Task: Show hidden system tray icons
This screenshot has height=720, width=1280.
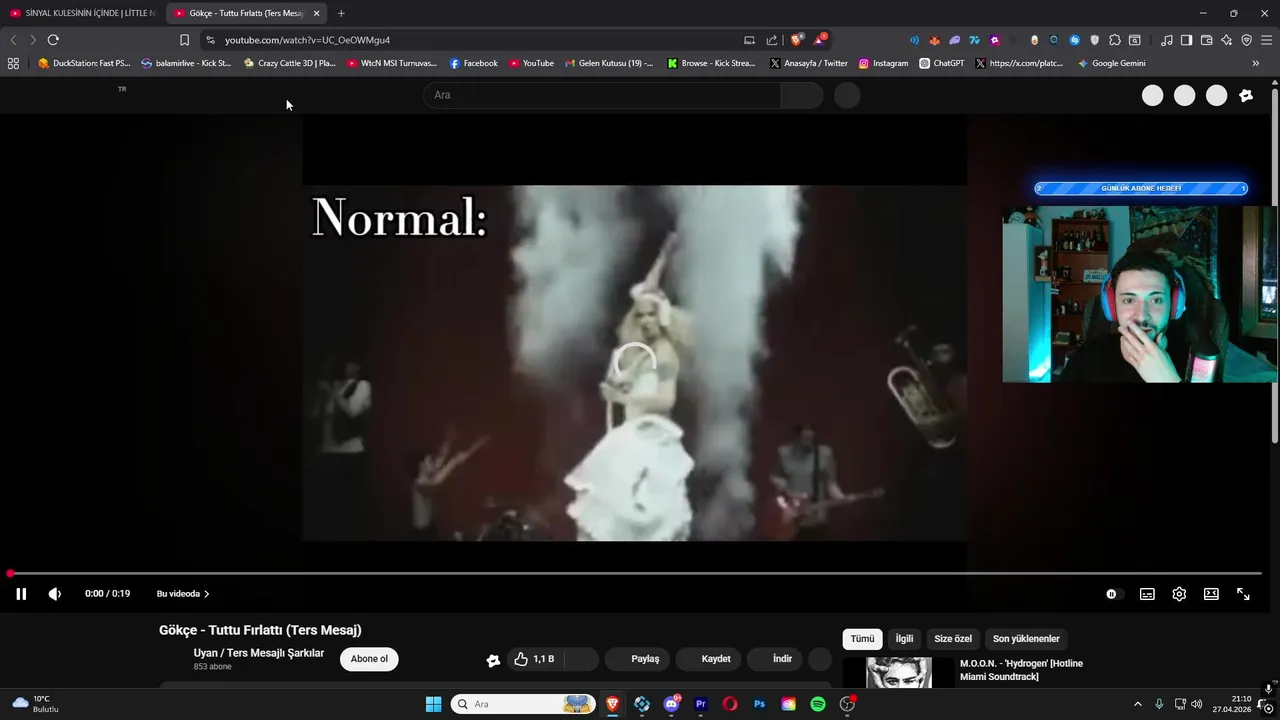Action: [1137, 704]
